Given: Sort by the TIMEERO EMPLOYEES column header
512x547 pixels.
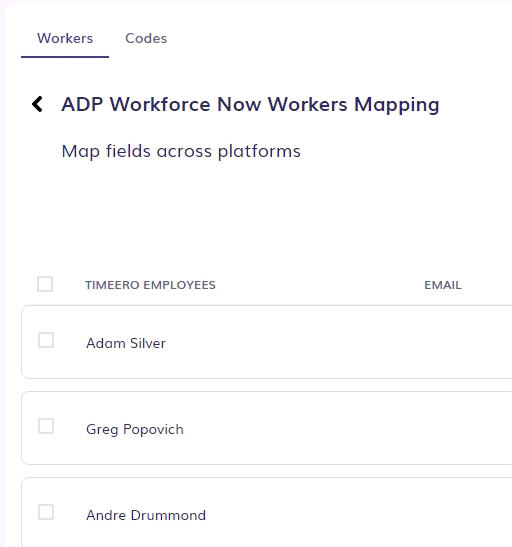Looking at the screenshot, I should [150, 285].
